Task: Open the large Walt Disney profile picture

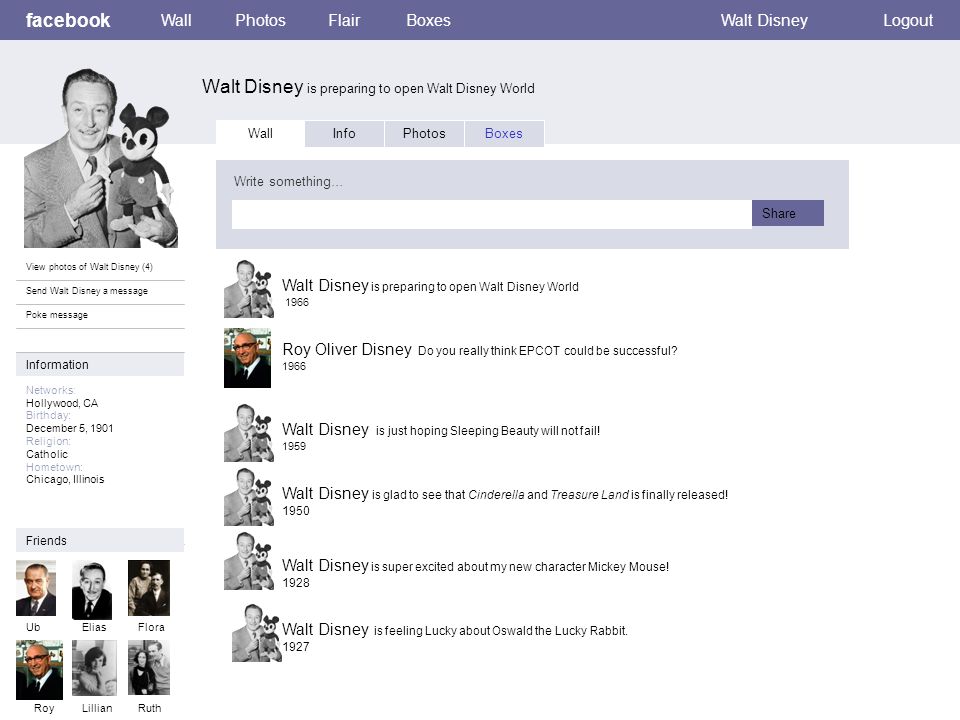Action: click(x=100, y=158)
